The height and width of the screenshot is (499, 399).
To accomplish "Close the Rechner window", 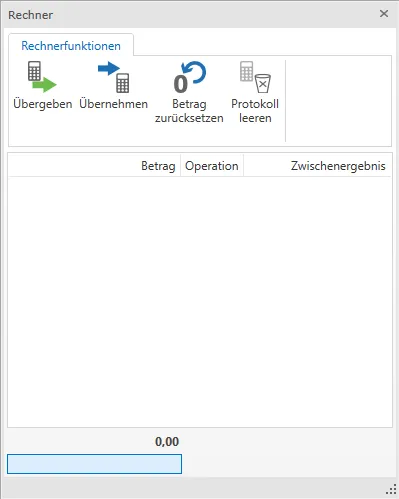I will pyautogui.click(x=384, y=14).
